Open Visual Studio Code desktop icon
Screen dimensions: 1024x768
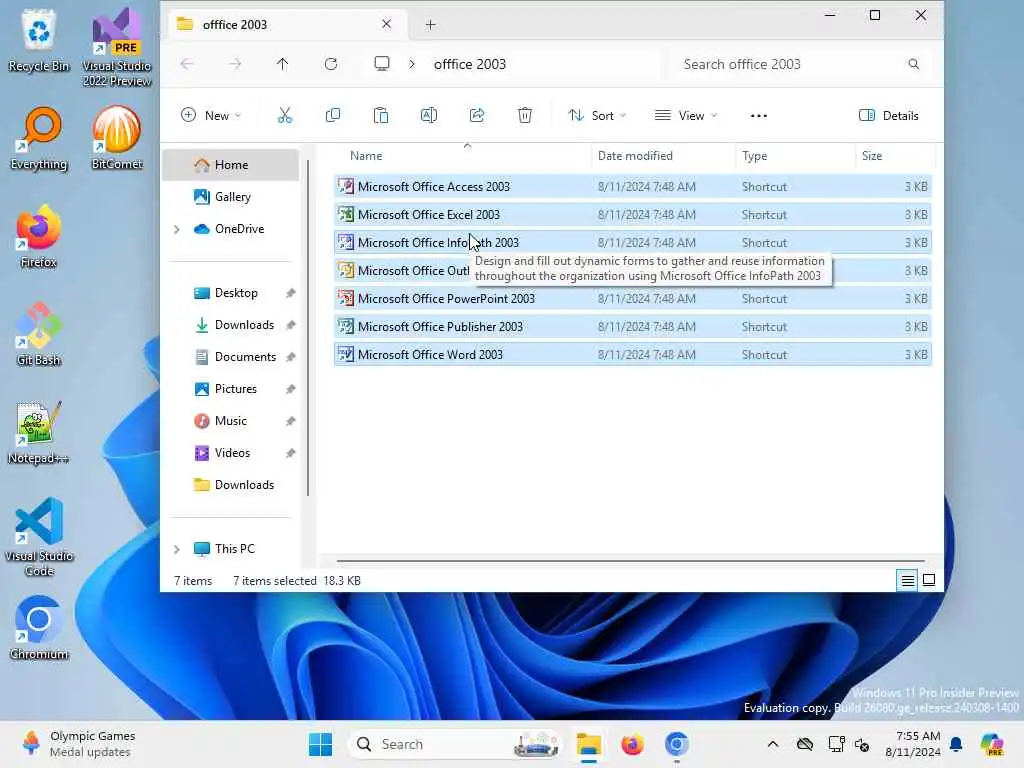pyautogui.click(x=39, y=537)
